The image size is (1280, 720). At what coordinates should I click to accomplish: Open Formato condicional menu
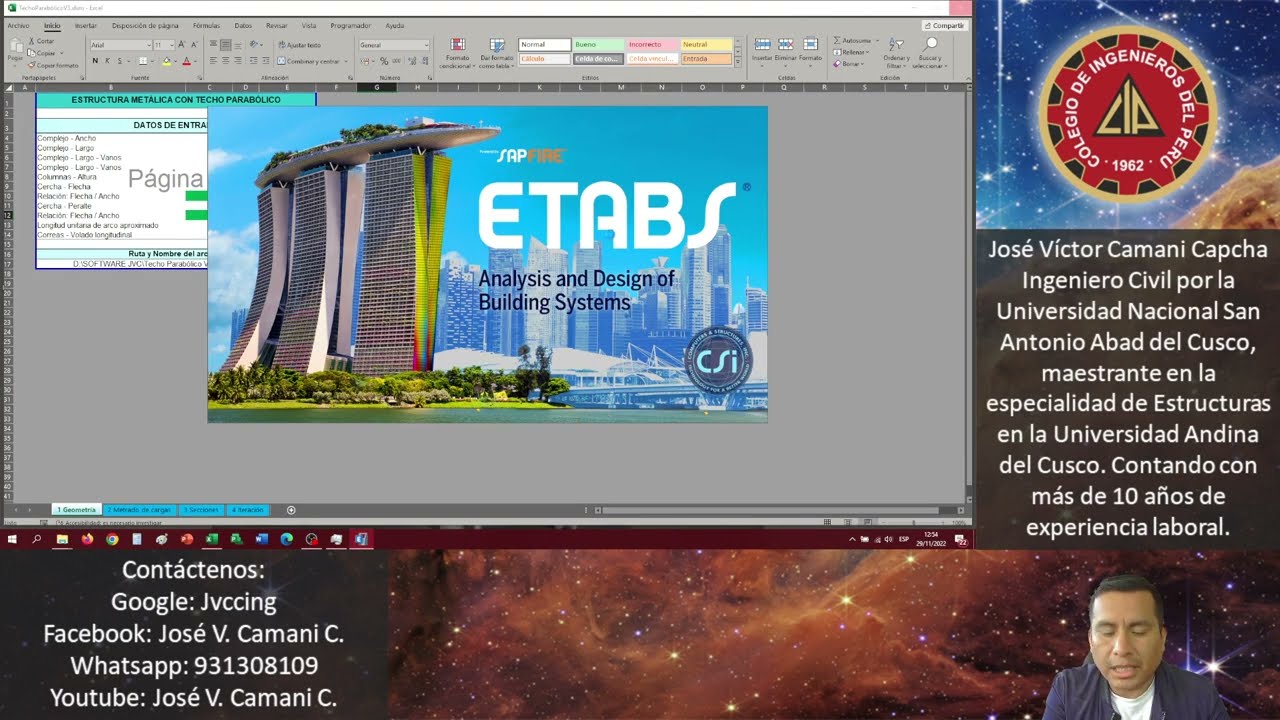pos(456,54)
